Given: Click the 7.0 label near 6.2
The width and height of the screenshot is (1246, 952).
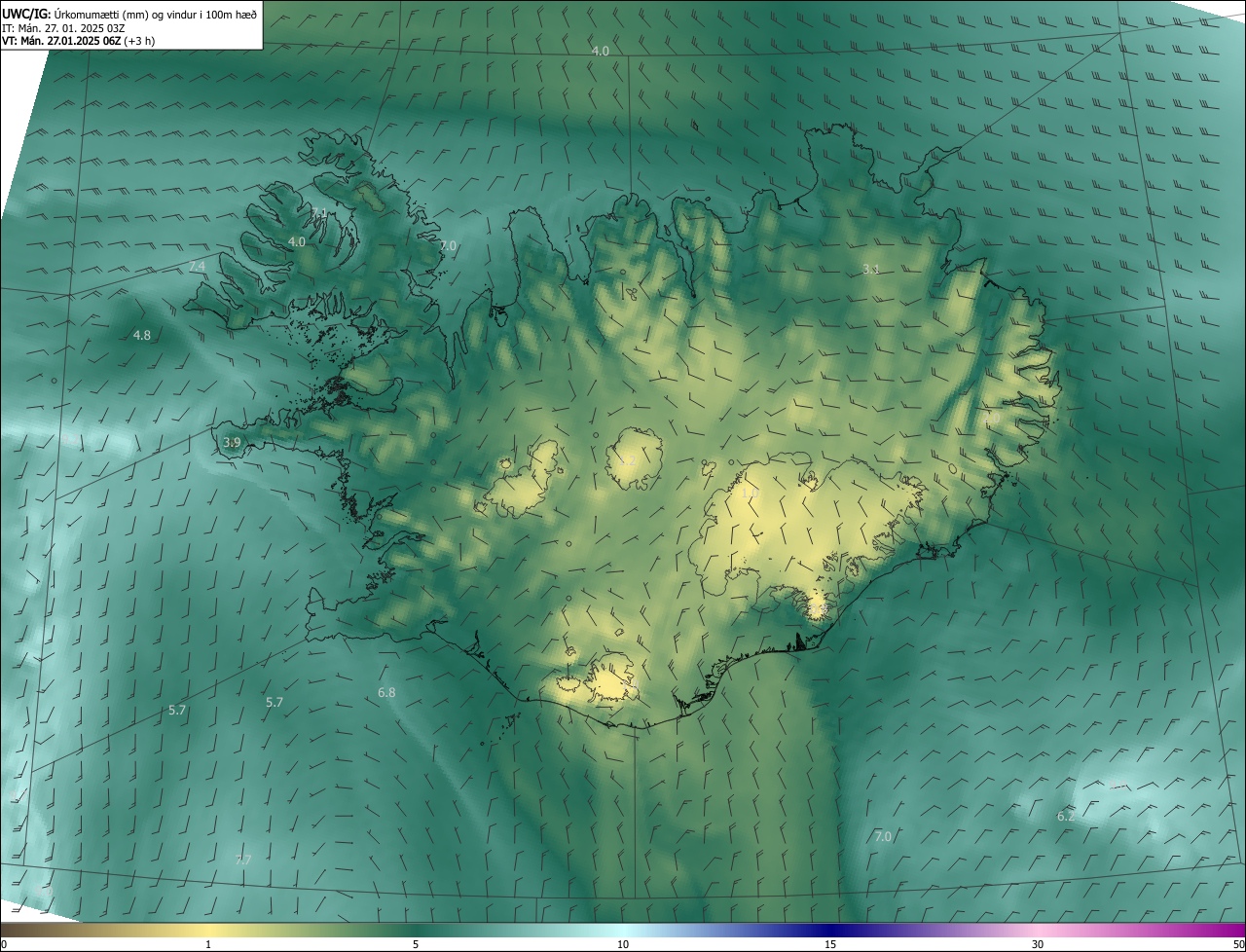Looking at the screenshot, I should [x=883, y=836].
